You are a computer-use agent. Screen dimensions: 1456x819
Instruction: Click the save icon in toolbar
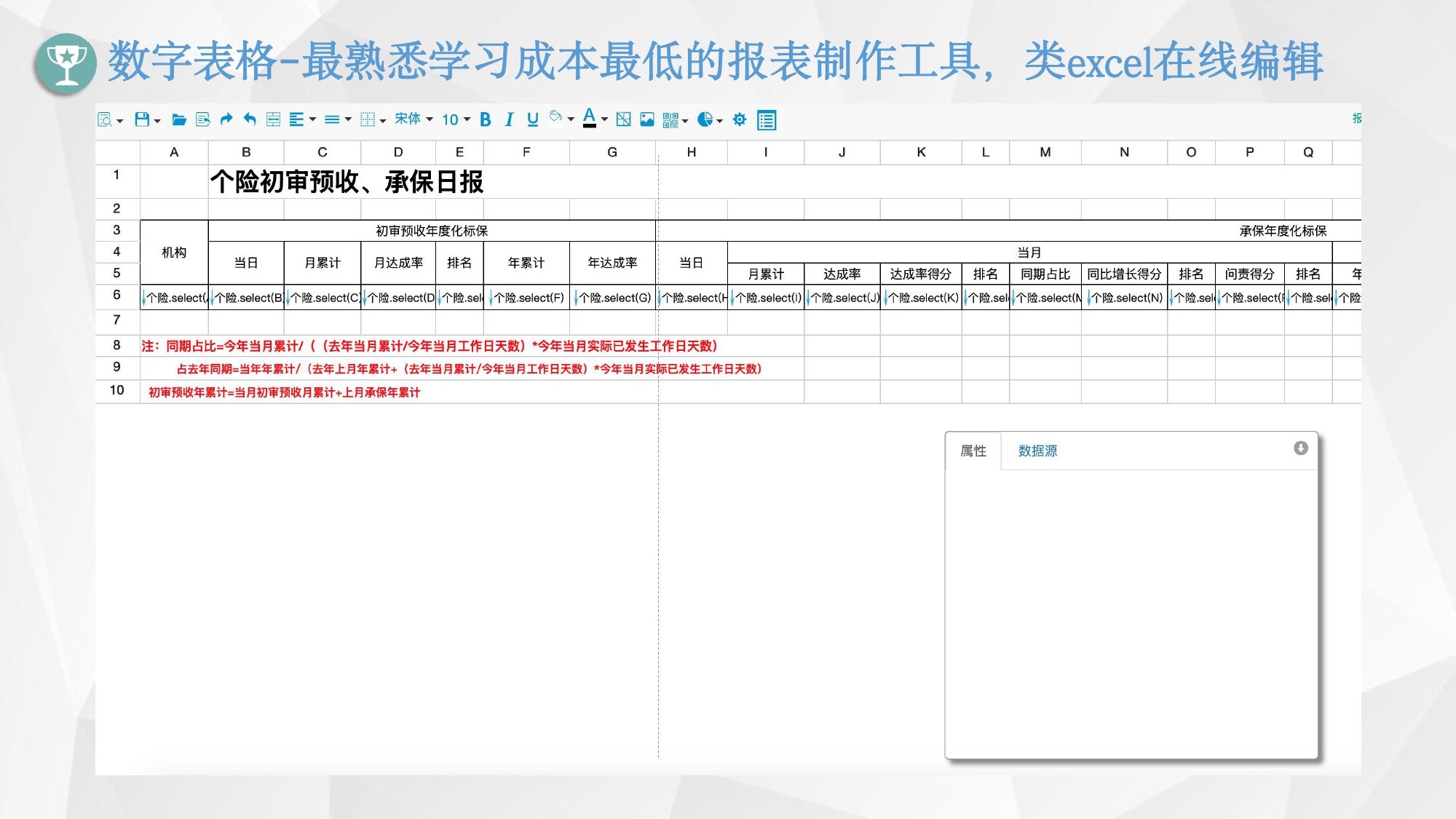click(x=142, y=119)
